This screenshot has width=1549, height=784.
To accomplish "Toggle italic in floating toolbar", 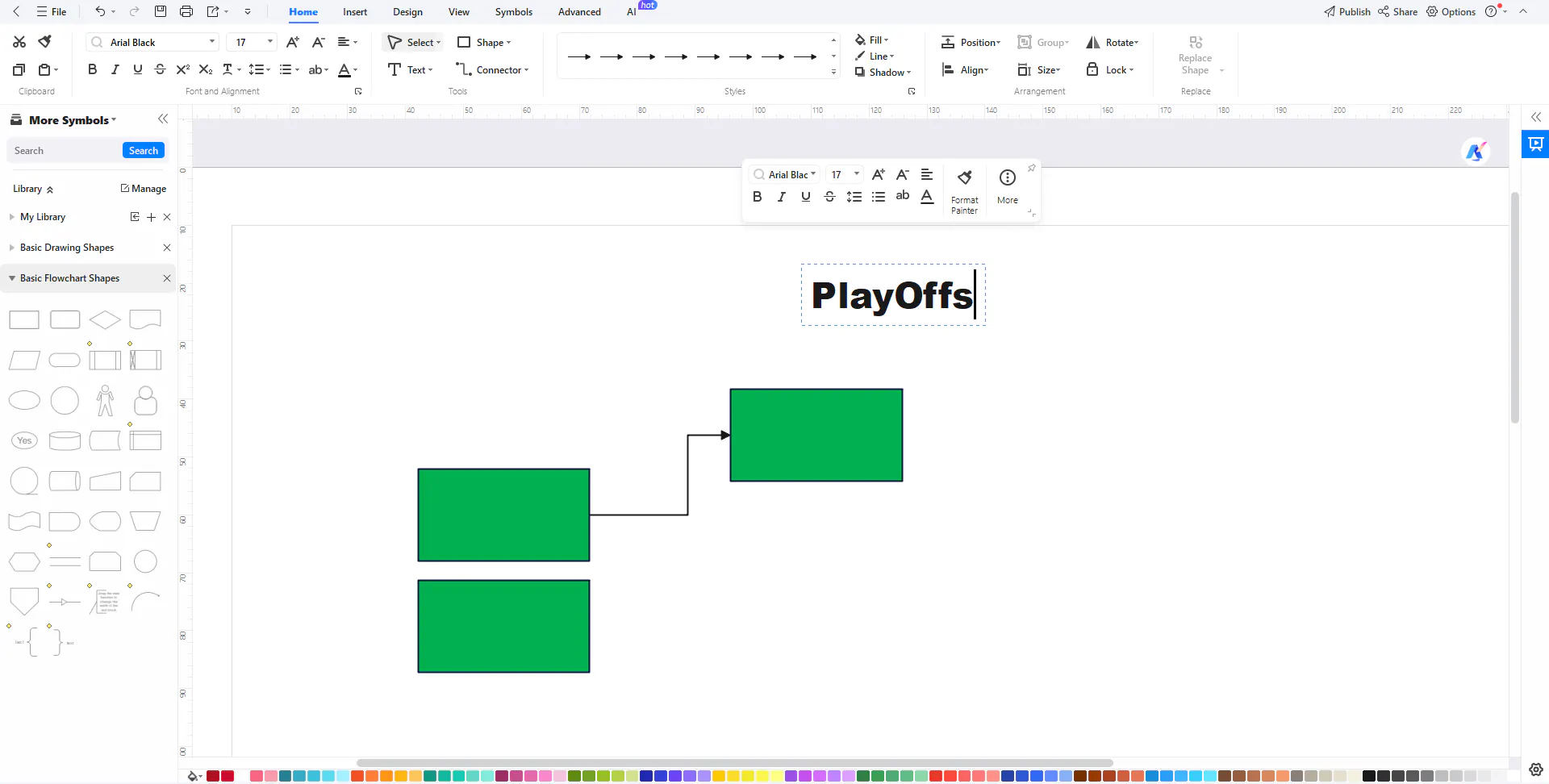I will click(x=781, y=197).
